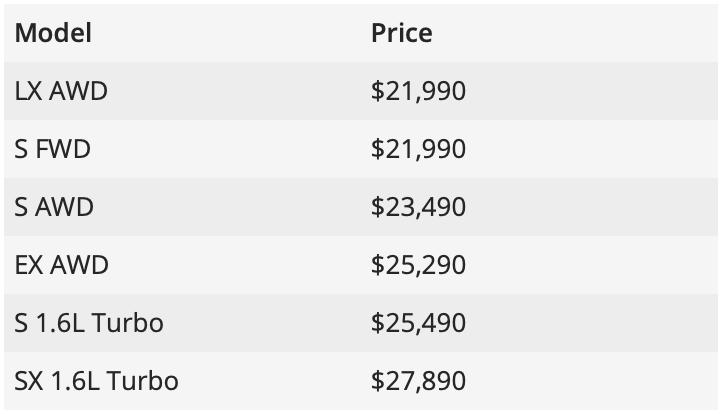Click the $25,290 price value
Screen dimensions: 724x414
pos(418,266)
